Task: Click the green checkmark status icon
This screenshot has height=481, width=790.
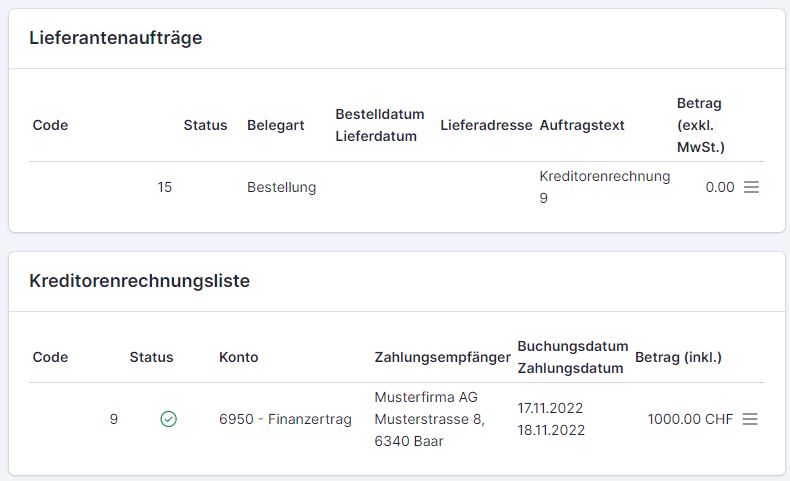Action: [168, 419]
